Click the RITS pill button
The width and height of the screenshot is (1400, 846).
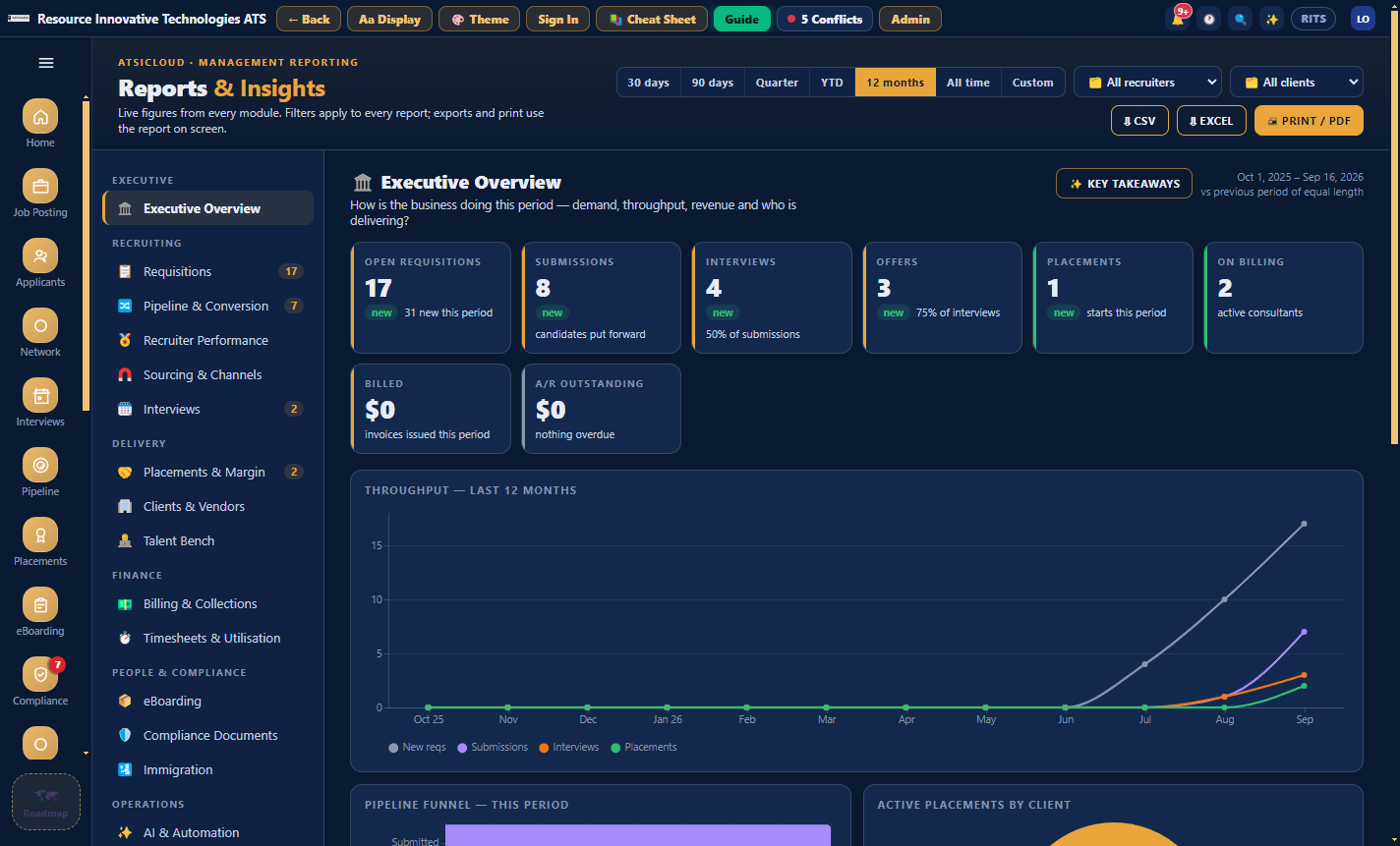1313,19
